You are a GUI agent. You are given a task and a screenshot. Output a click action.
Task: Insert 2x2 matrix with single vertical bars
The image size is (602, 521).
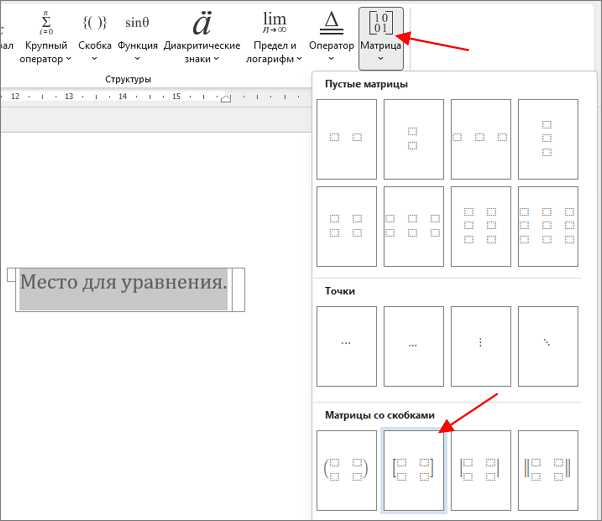pos(481,470)
